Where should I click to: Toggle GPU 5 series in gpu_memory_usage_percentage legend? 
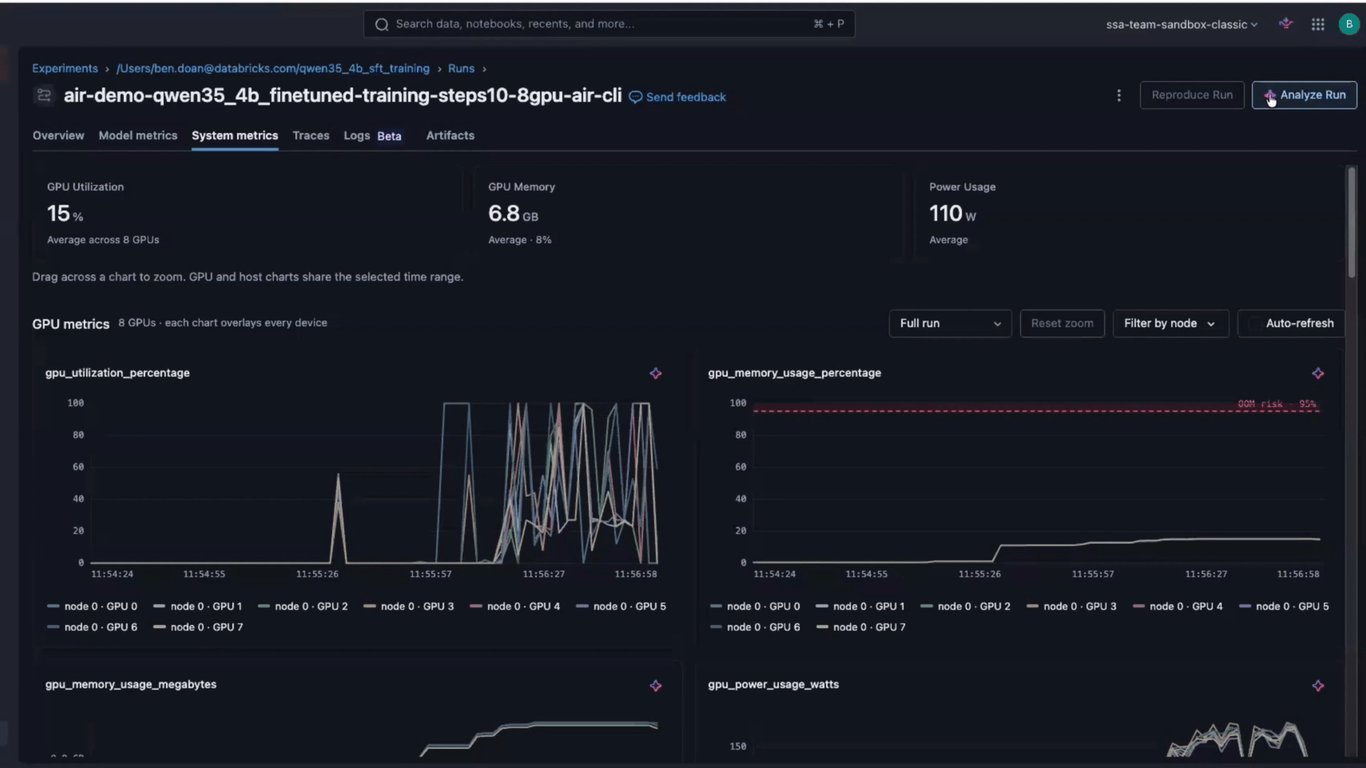[x=1283, y=606]
